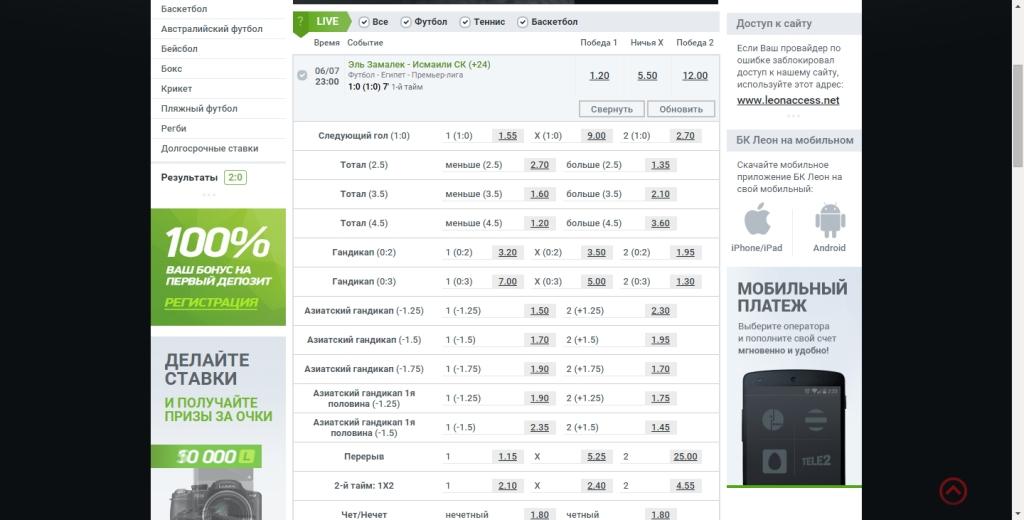1024x520 pixels.
Task: Select Тотал меньше (4.5) odds 1.20
Action: tap(539, 223)
